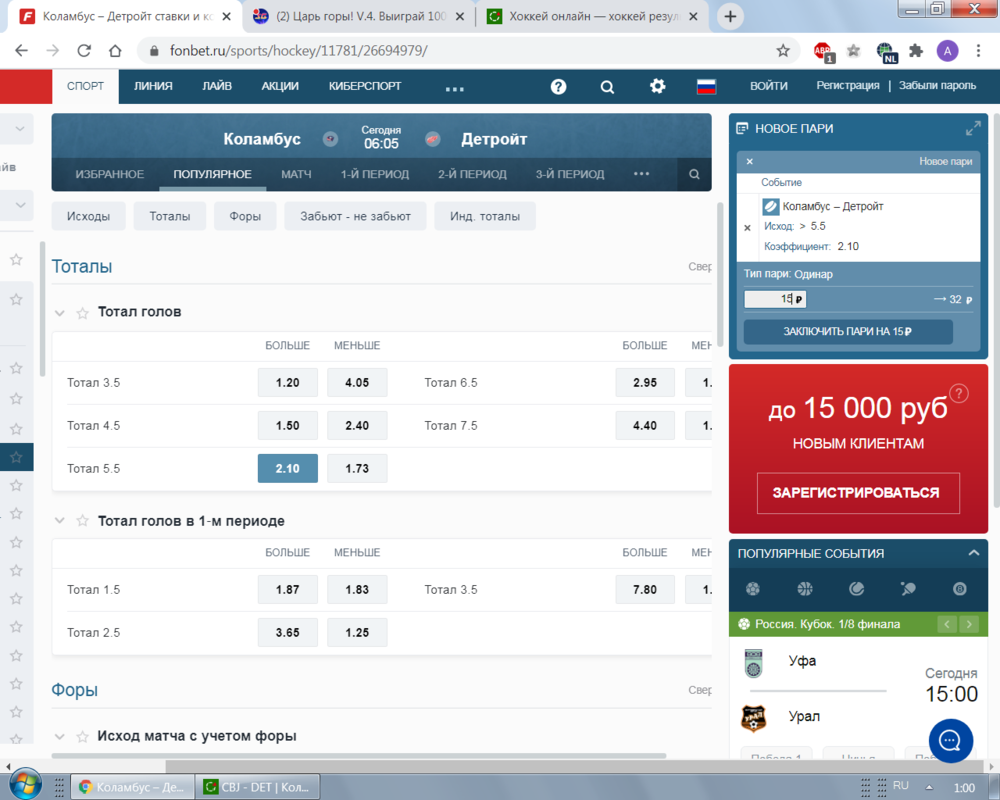Select first period Тотал 1.5 Больше 1.87
The height and width of the screenshot is (800, 1000).
click(288, 589)
